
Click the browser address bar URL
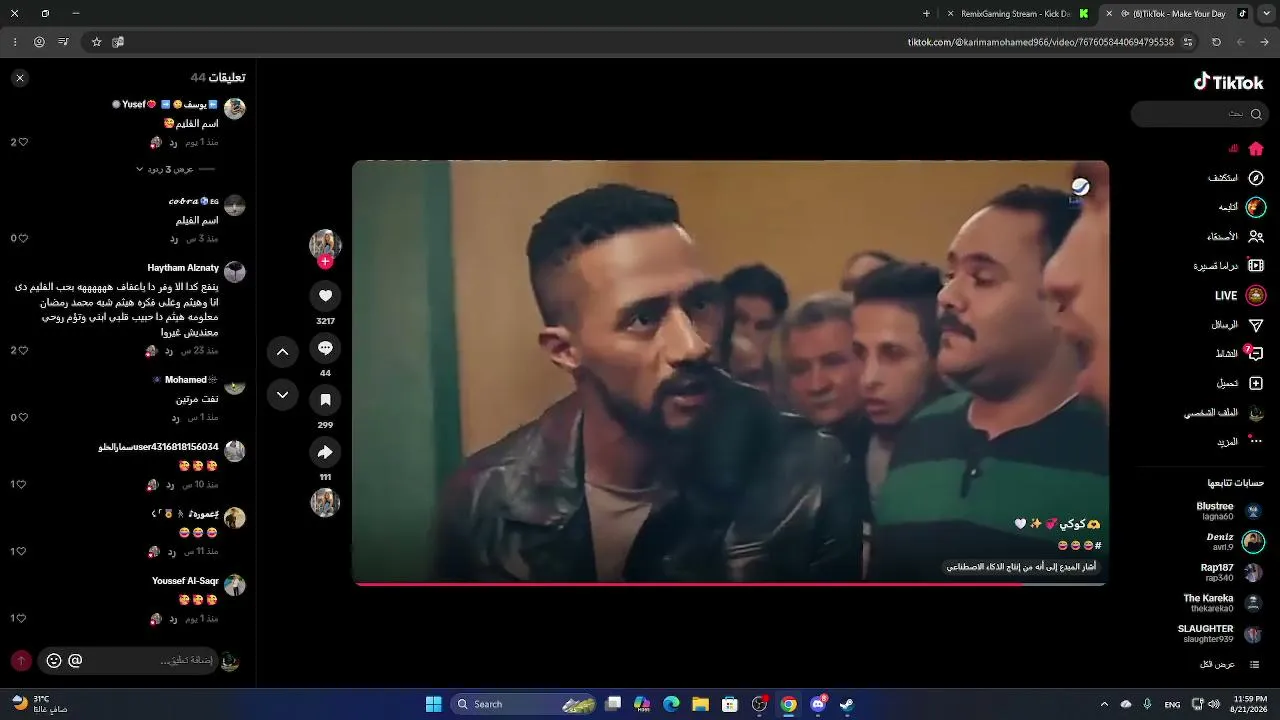[x=1040, y=42]
